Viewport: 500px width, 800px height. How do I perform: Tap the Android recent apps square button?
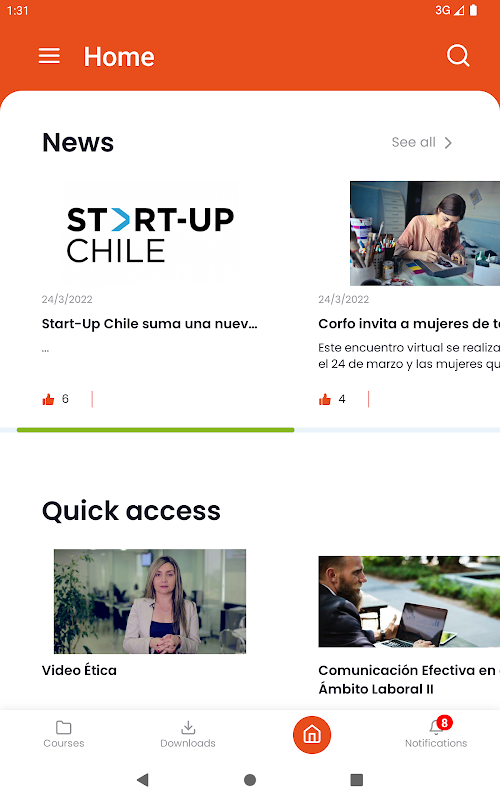click(357, 780)
